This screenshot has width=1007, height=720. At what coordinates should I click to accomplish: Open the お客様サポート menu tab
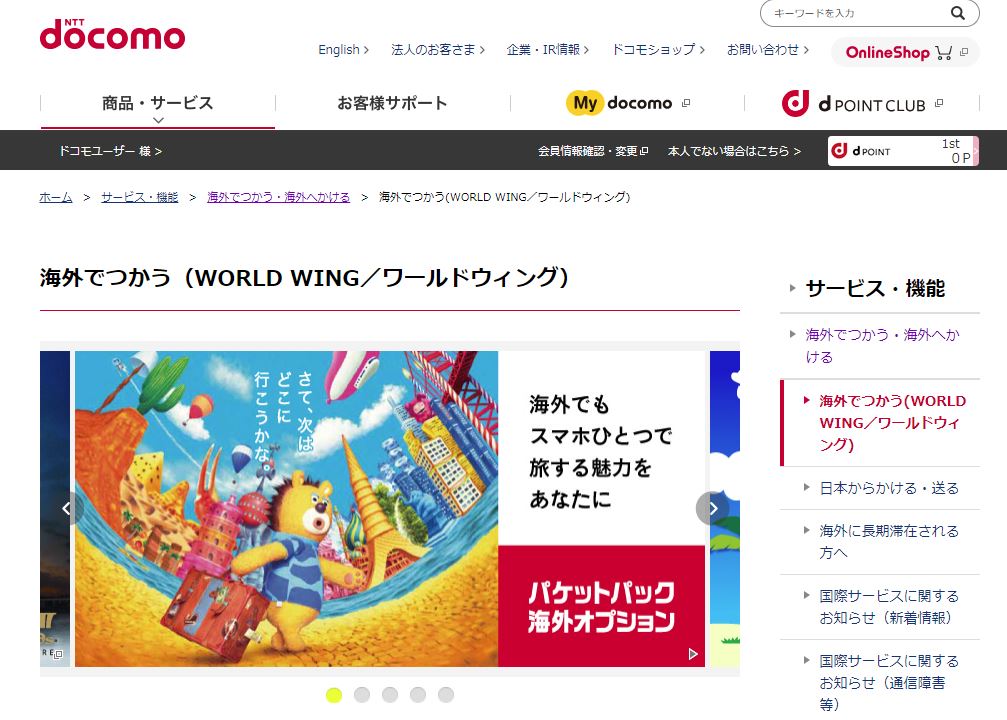[x=392, y=103]
